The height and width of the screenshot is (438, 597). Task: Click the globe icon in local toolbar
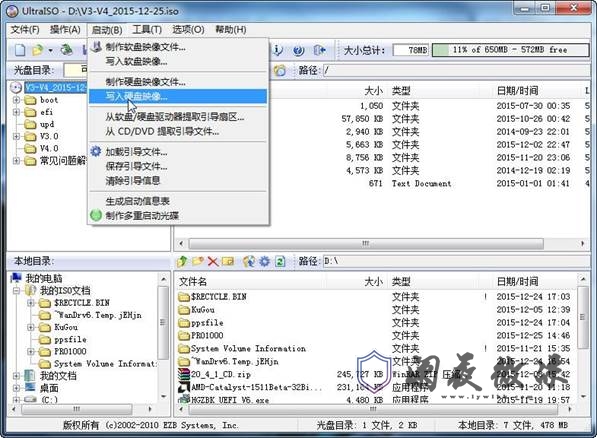249,261
